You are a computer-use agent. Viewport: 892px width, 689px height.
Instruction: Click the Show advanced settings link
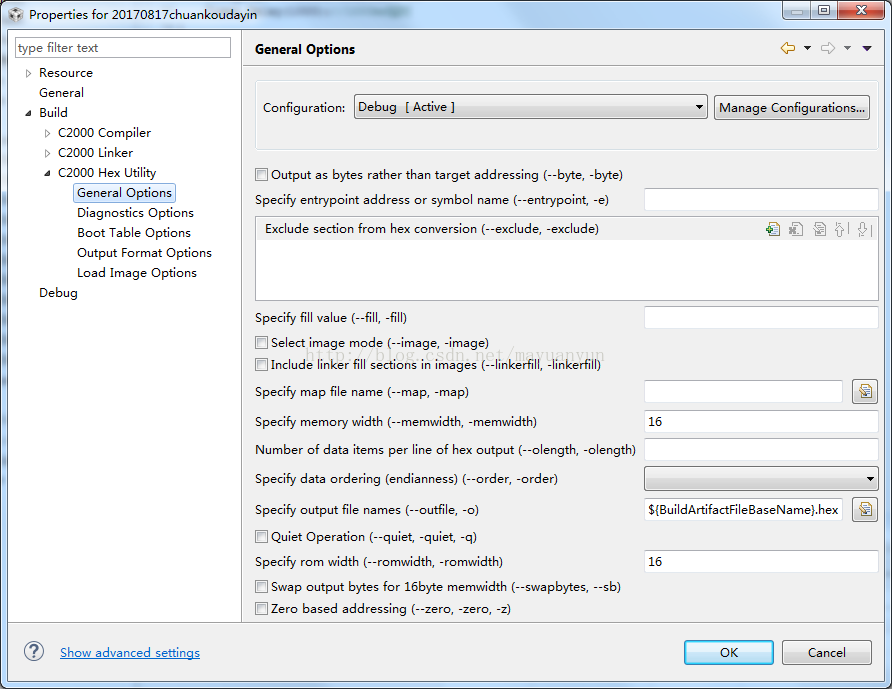(130, 653)
